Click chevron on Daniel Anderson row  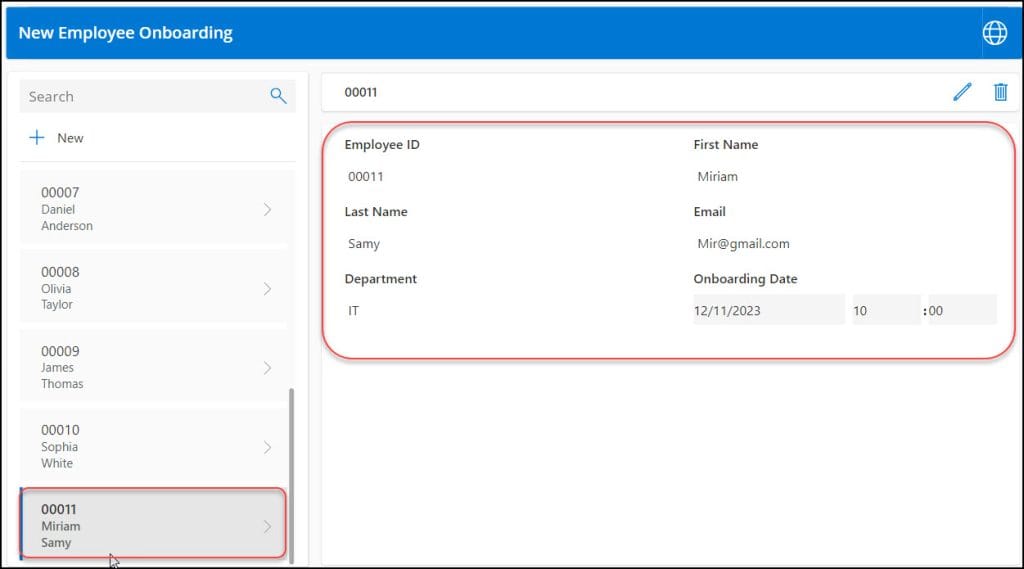point(267,209)
